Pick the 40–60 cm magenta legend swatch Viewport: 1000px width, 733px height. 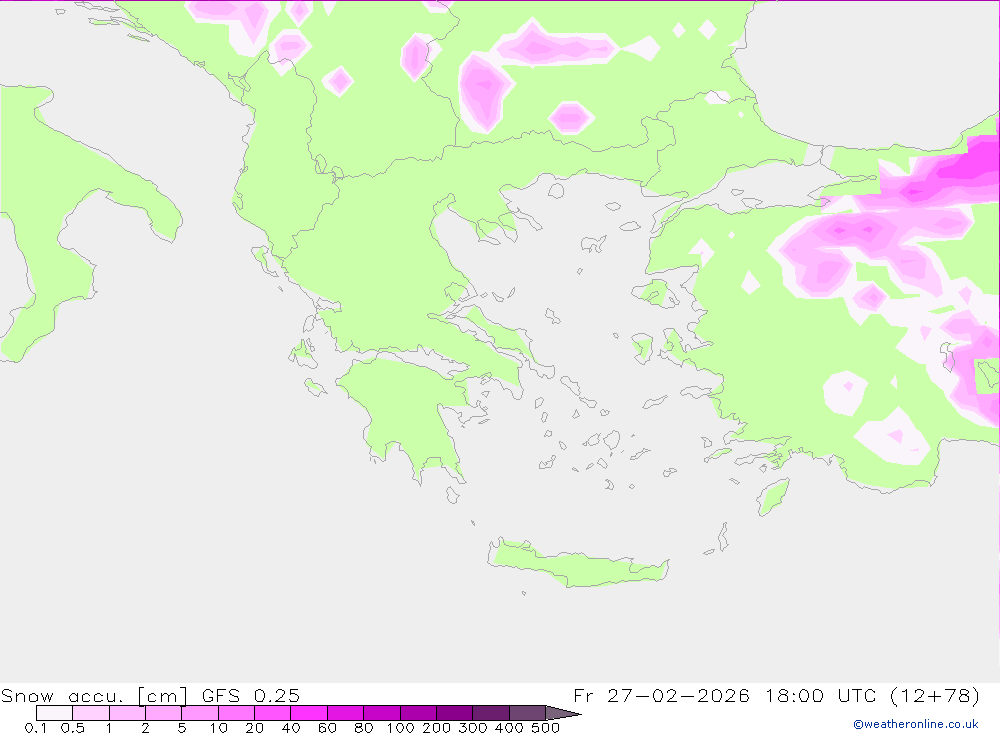click(309, 713)
